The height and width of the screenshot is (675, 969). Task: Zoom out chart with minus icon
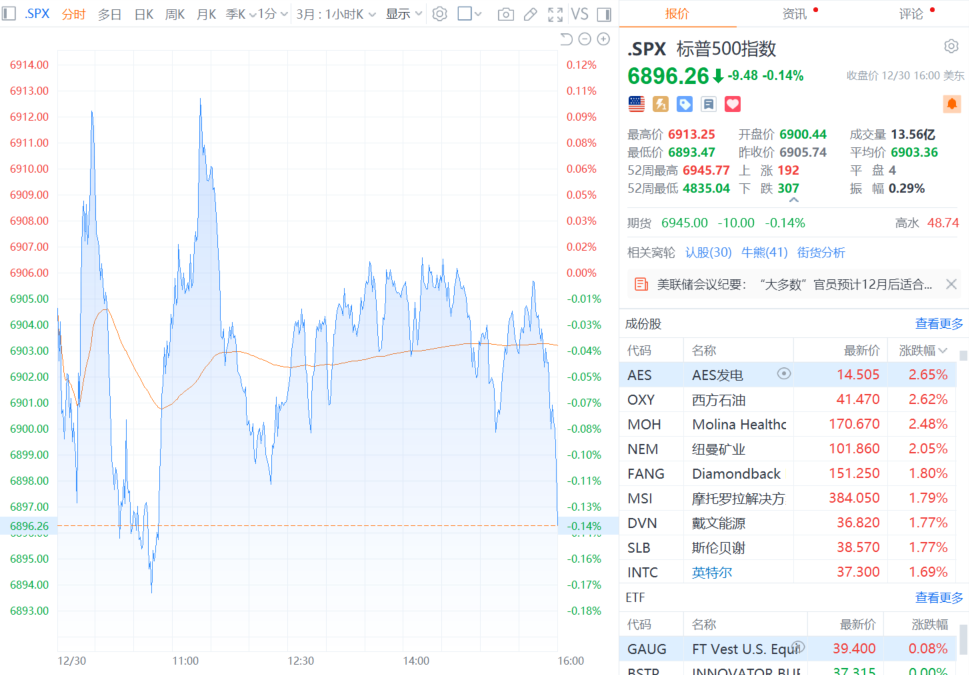(x=585, y=39)
